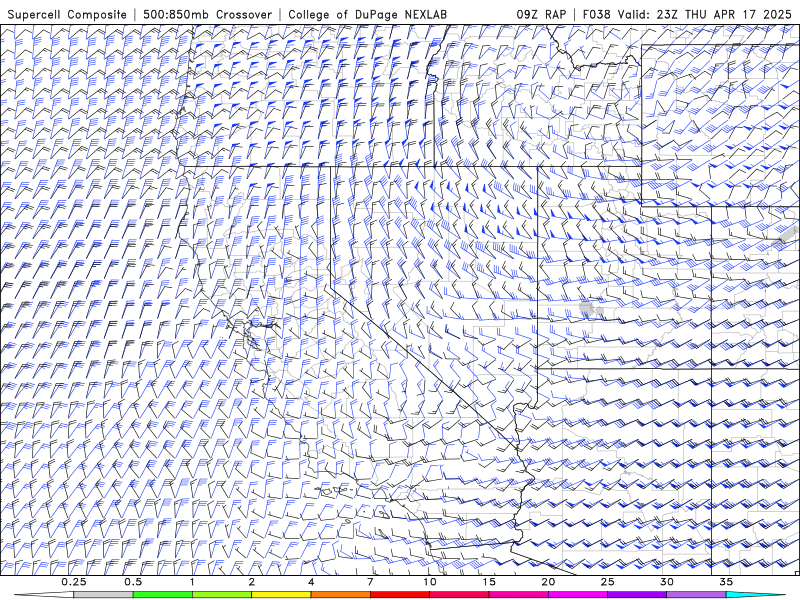Click the legend value 10
The height and width of the screenshot is (600, 800).
tap(430, 582)
